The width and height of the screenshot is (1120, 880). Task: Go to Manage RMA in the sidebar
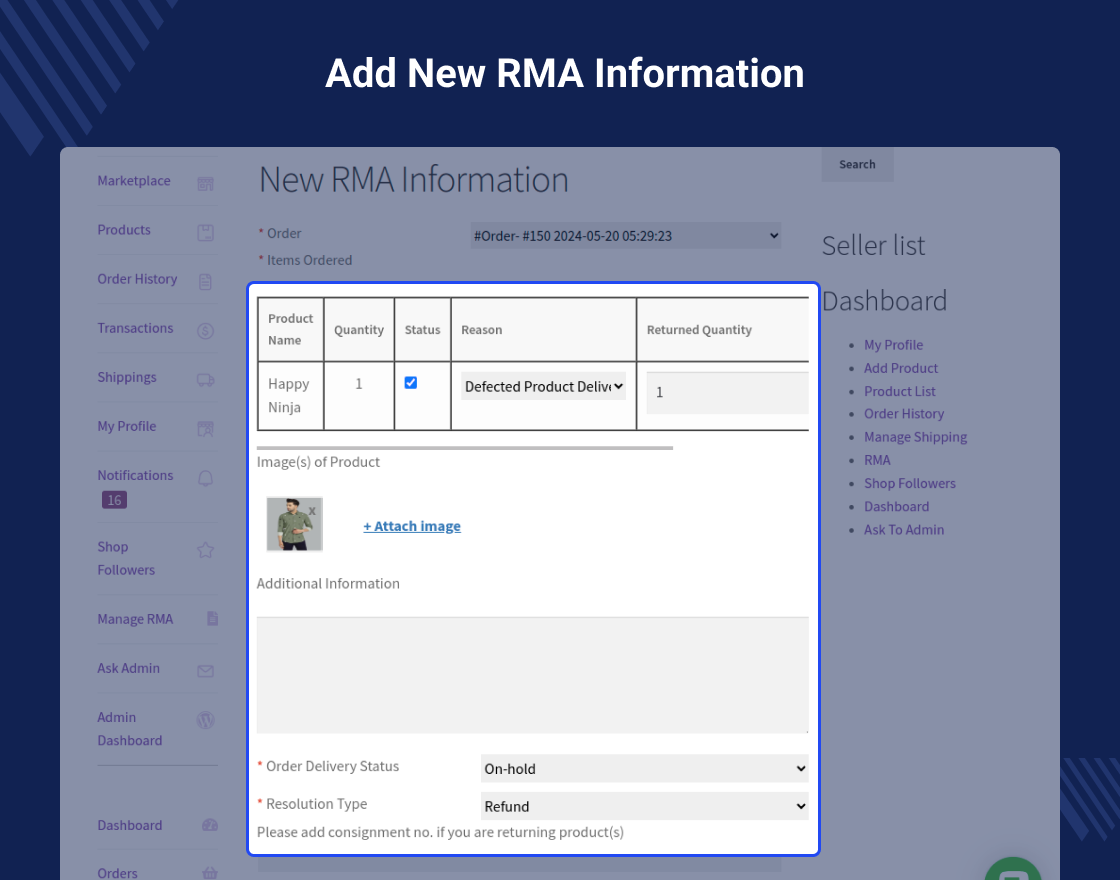(135, 618)
